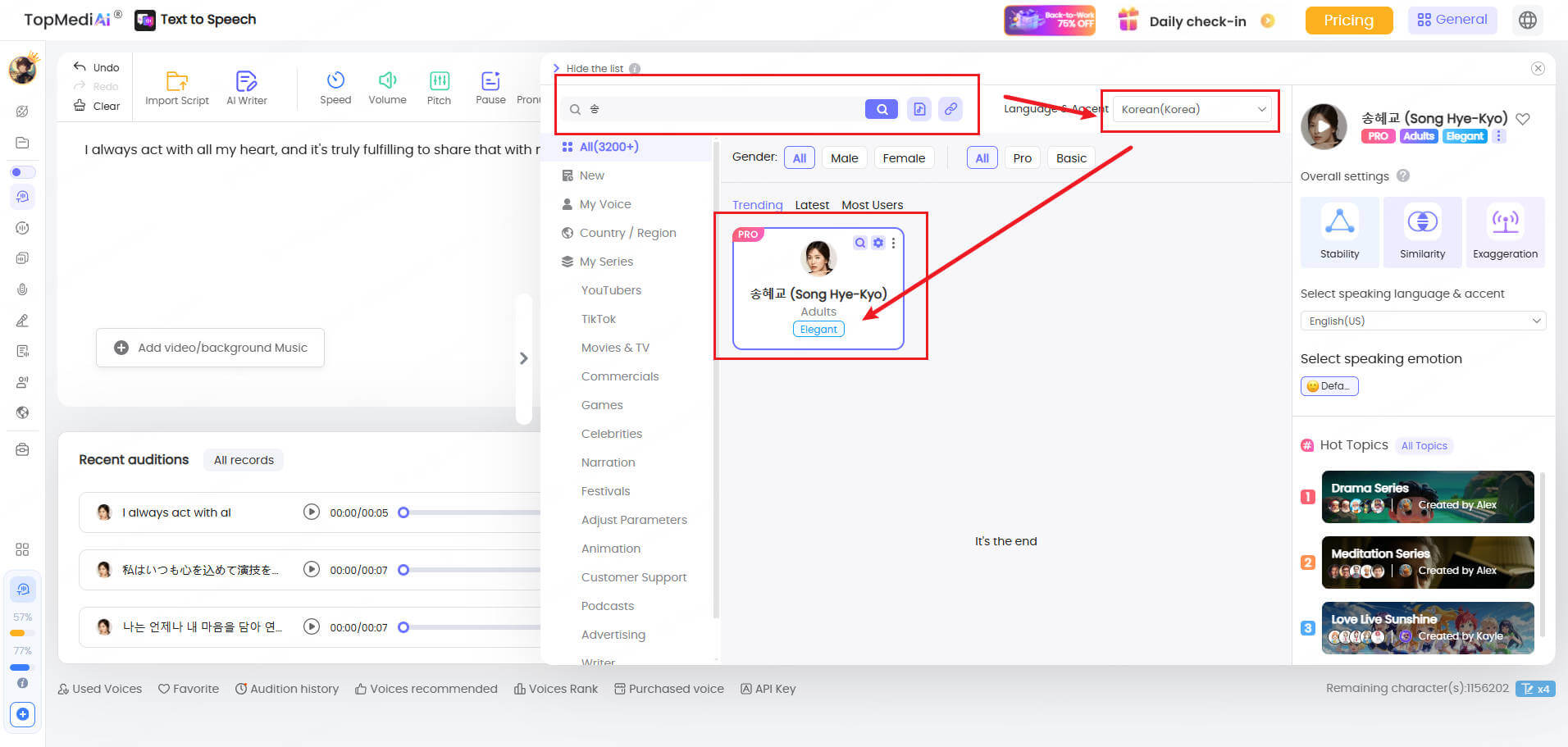Viewport: 1568px width, 747px height.
Task: Open the All Topics link
Action: pyautogui.click(x=1424, y=446)
